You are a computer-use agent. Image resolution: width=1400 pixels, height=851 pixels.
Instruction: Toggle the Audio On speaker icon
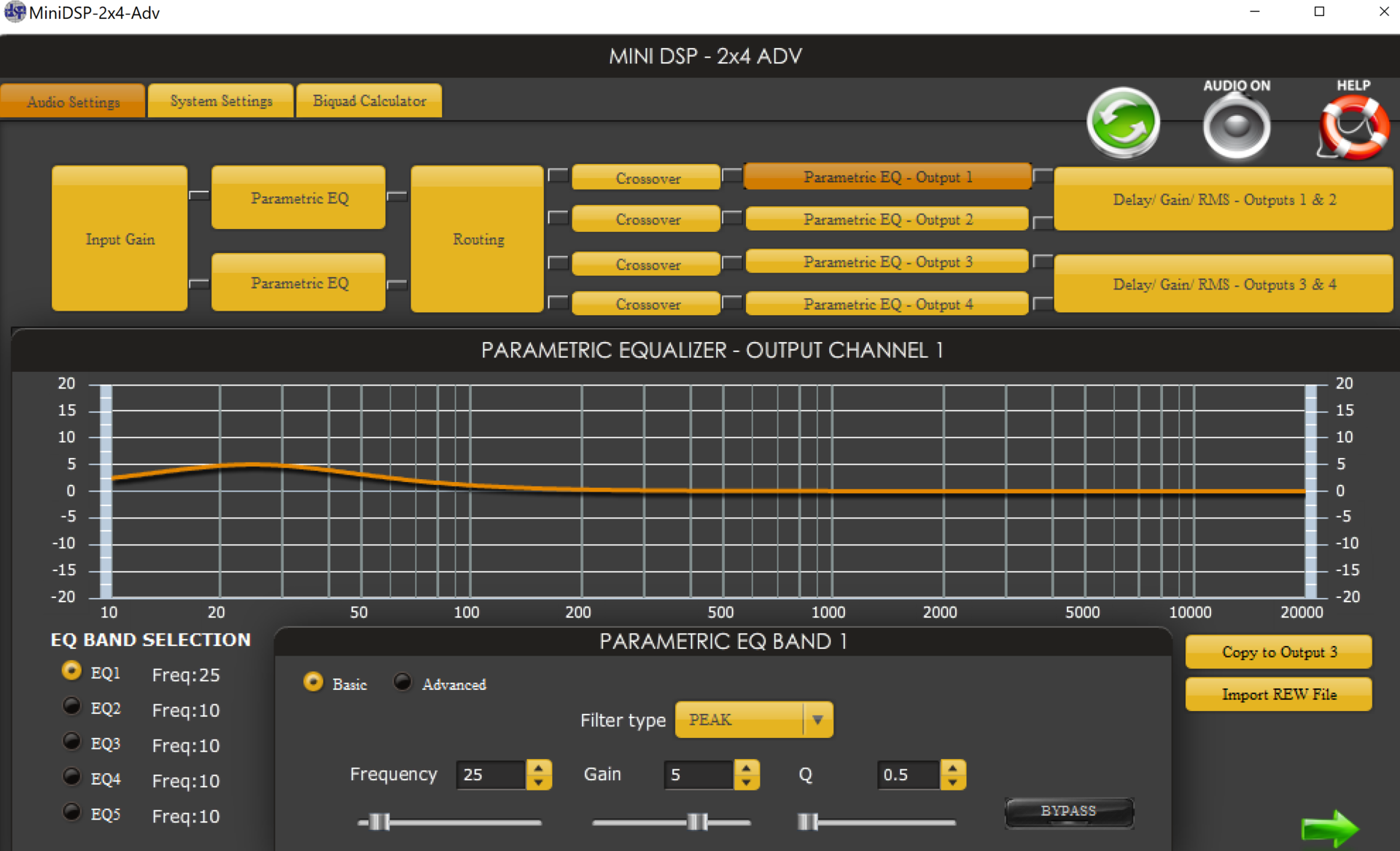1237,127
